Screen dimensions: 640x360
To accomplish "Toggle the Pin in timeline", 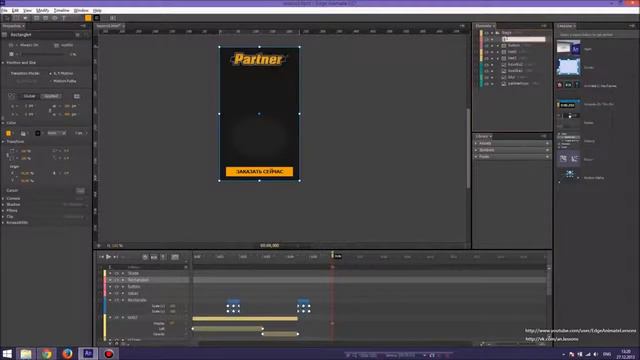I will coord(163,257).
